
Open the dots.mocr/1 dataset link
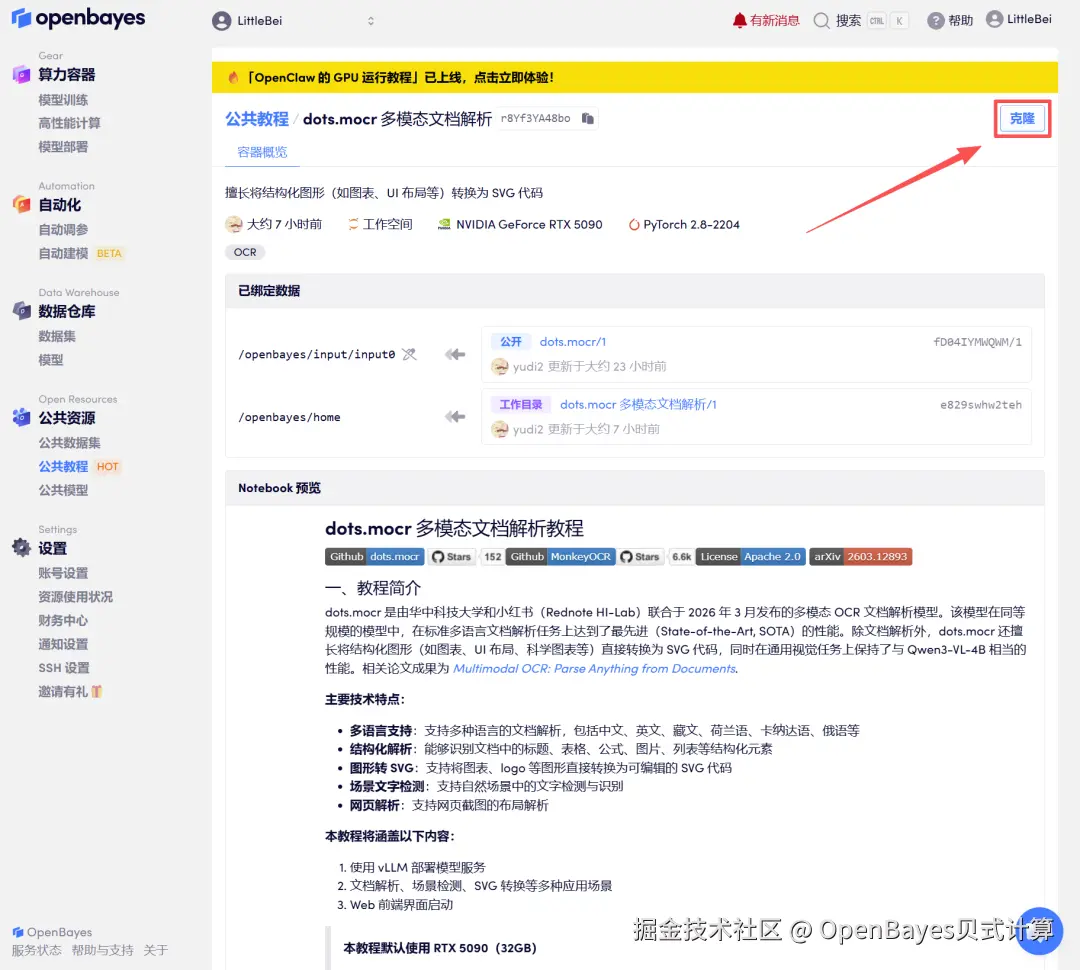tap(572, 342)
